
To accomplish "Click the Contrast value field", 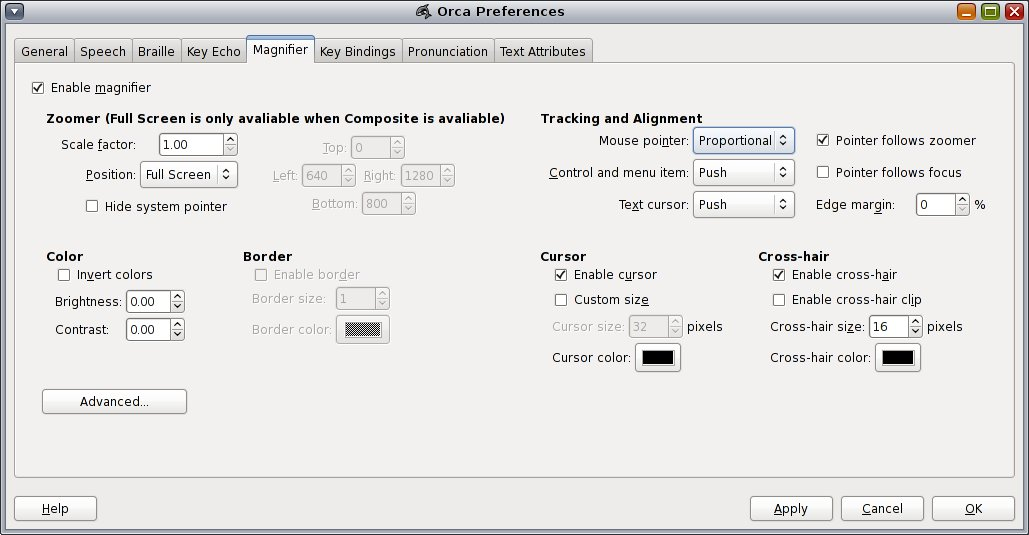I will 148,330.
